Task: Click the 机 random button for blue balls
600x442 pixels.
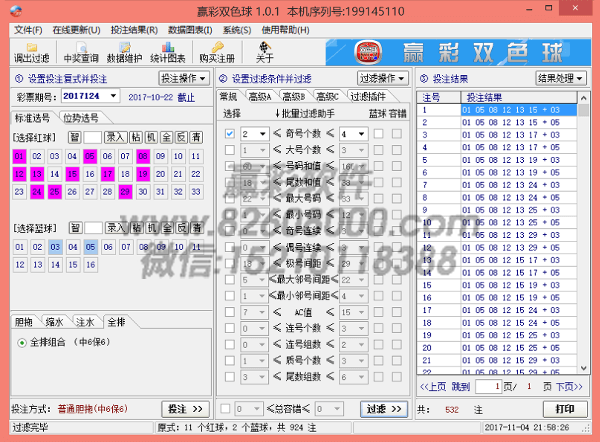Action: 152,228
